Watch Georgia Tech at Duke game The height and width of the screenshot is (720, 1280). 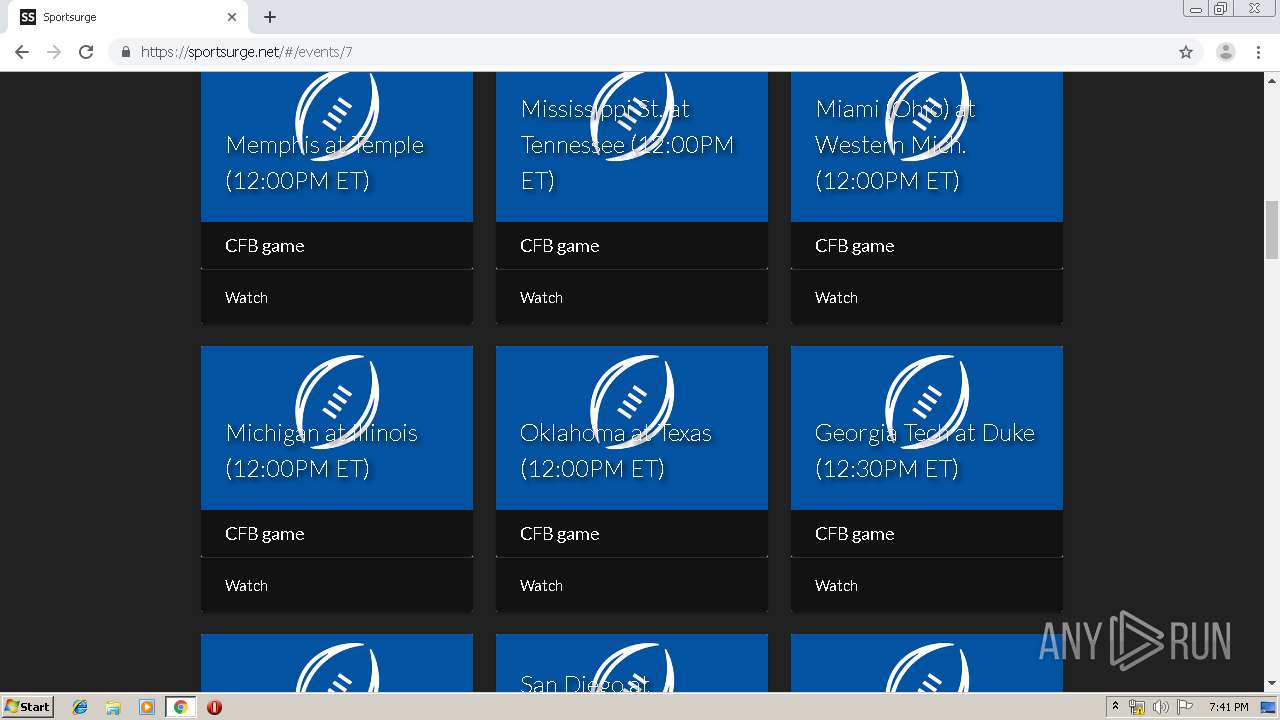[836, 586]
